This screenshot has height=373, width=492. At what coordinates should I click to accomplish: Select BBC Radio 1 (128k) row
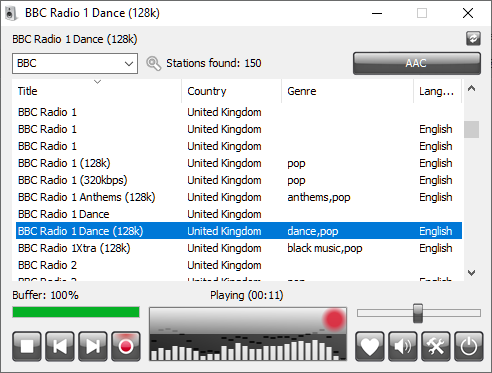pos(239,163)
